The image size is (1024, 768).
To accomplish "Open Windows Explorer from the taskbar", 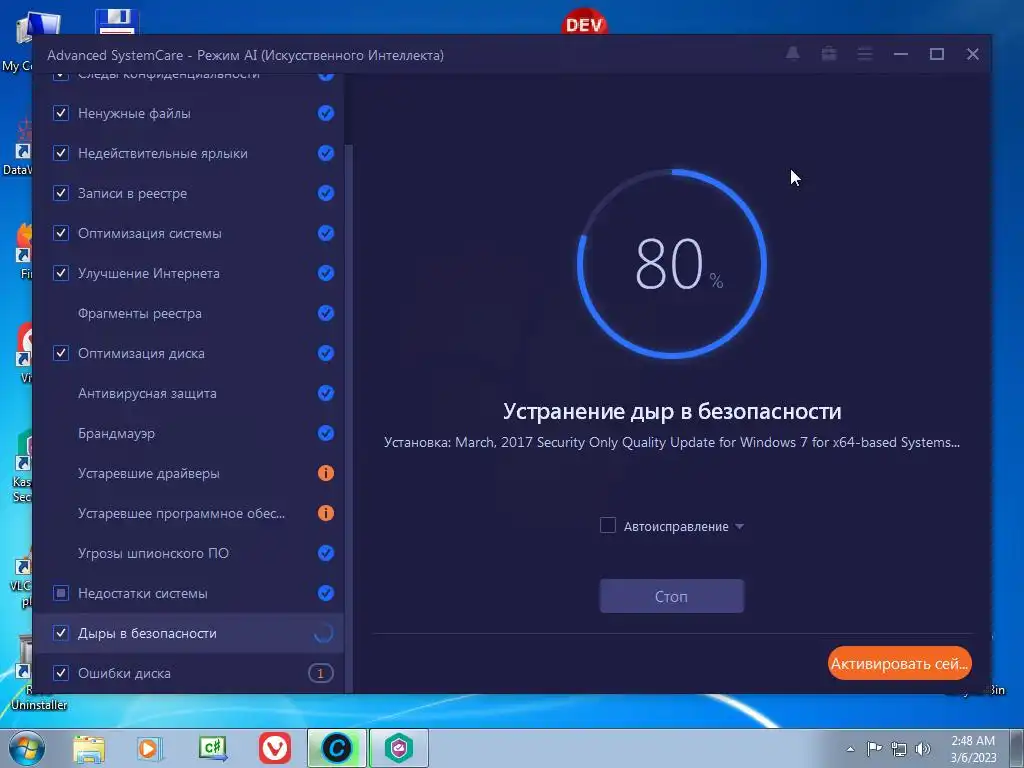I will pyautogui.click(x=89, y=748).
